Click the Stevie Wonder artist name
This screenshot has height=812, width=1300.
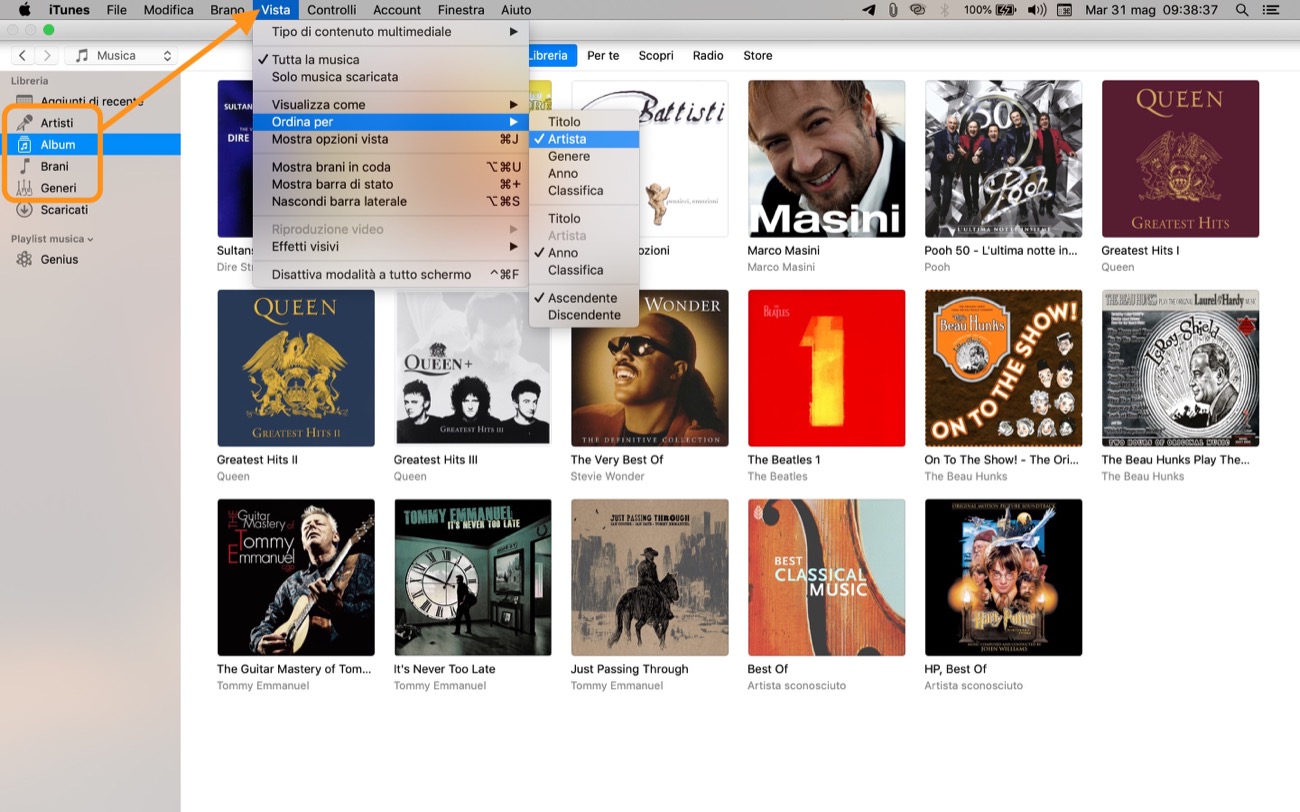pos(608,477)
